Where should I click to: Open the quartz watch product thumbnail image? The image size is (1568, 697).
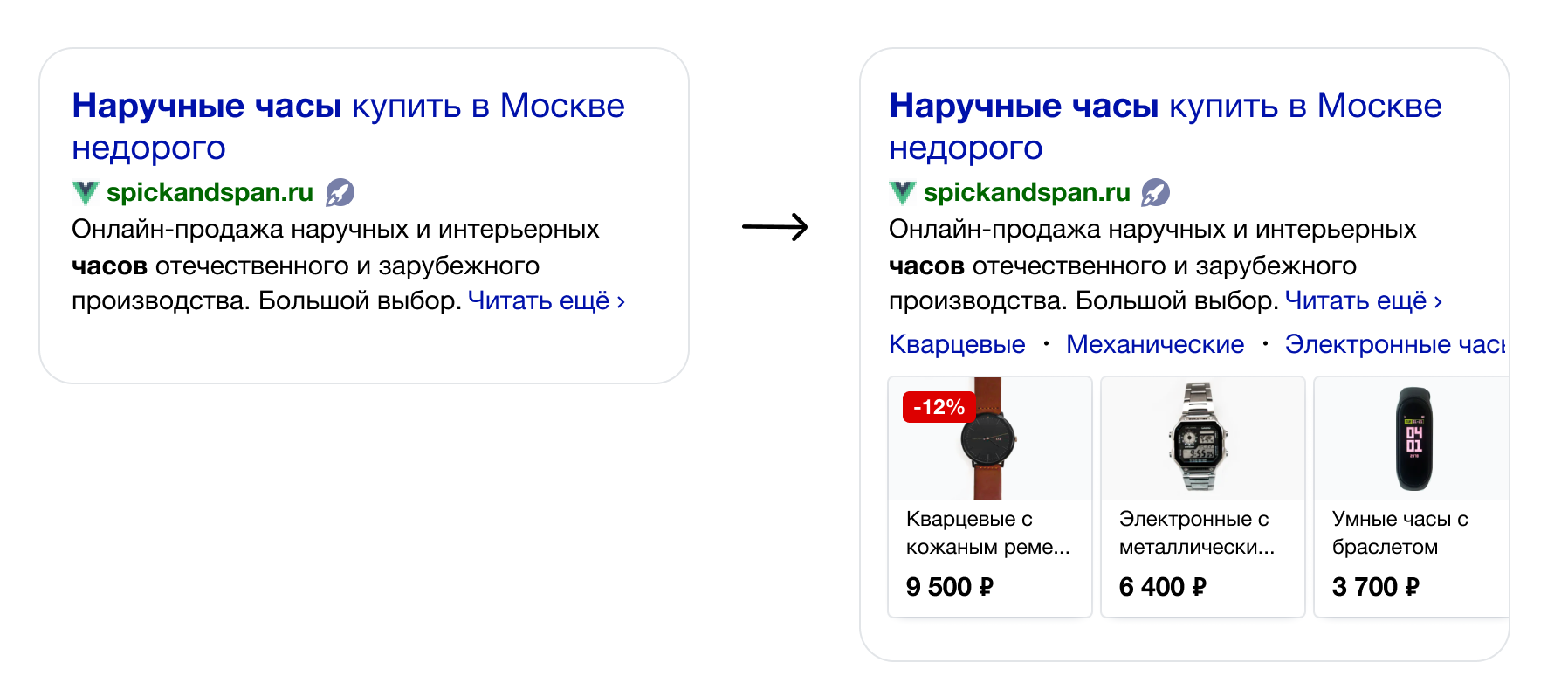[x=989, y=438]
